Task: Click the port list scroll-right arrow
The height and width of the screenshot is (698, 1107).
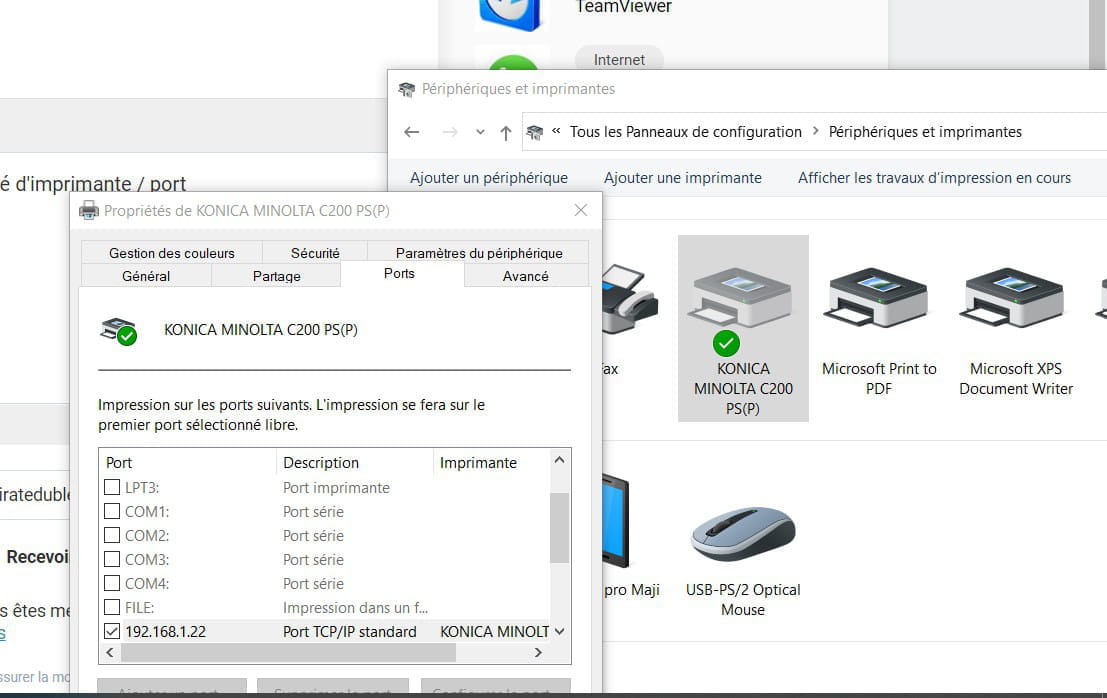Action: pos(538,653)
